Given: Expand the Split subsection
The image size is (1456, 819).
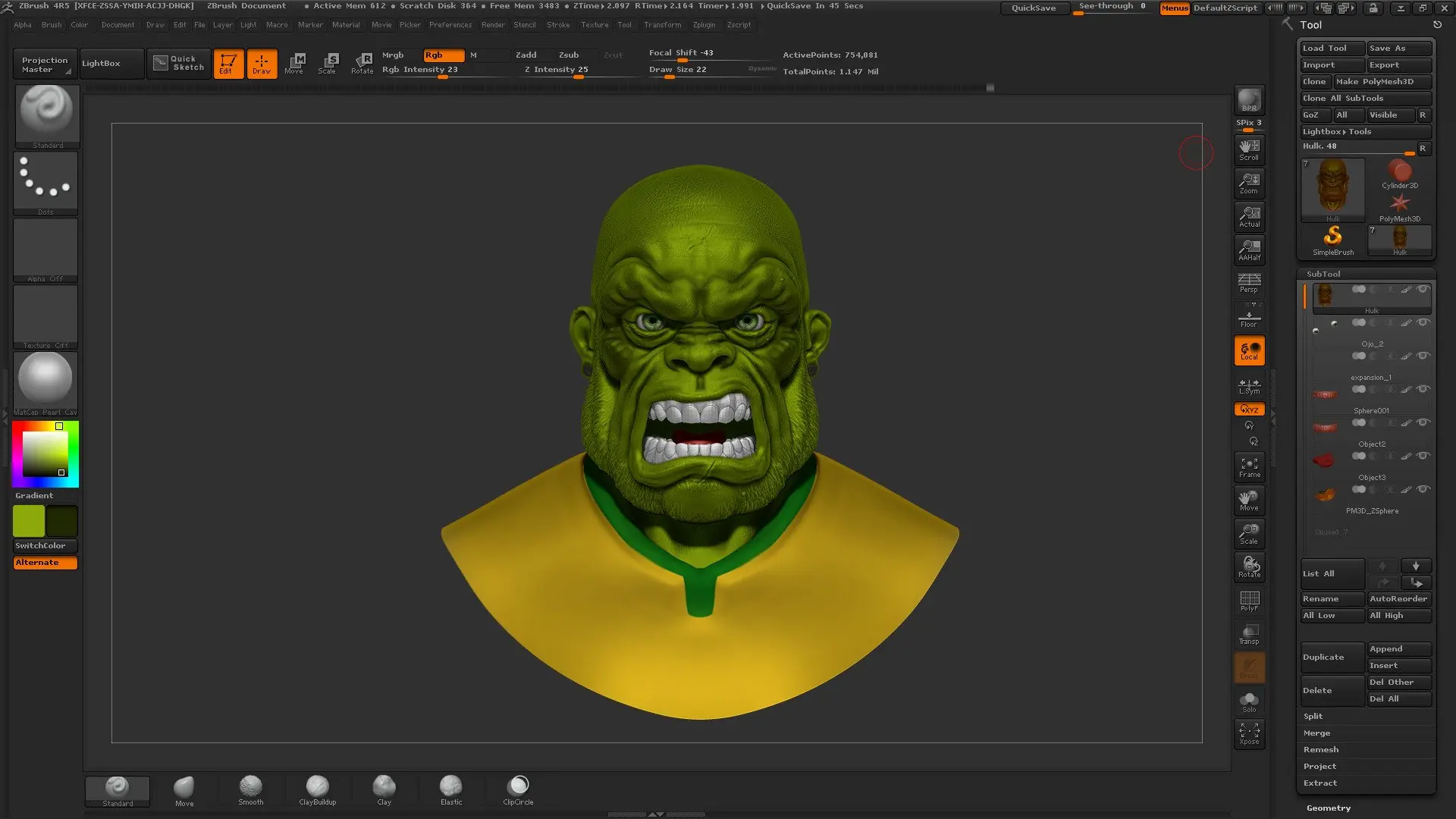Looking at the screenshot, I should (1313, 717).
